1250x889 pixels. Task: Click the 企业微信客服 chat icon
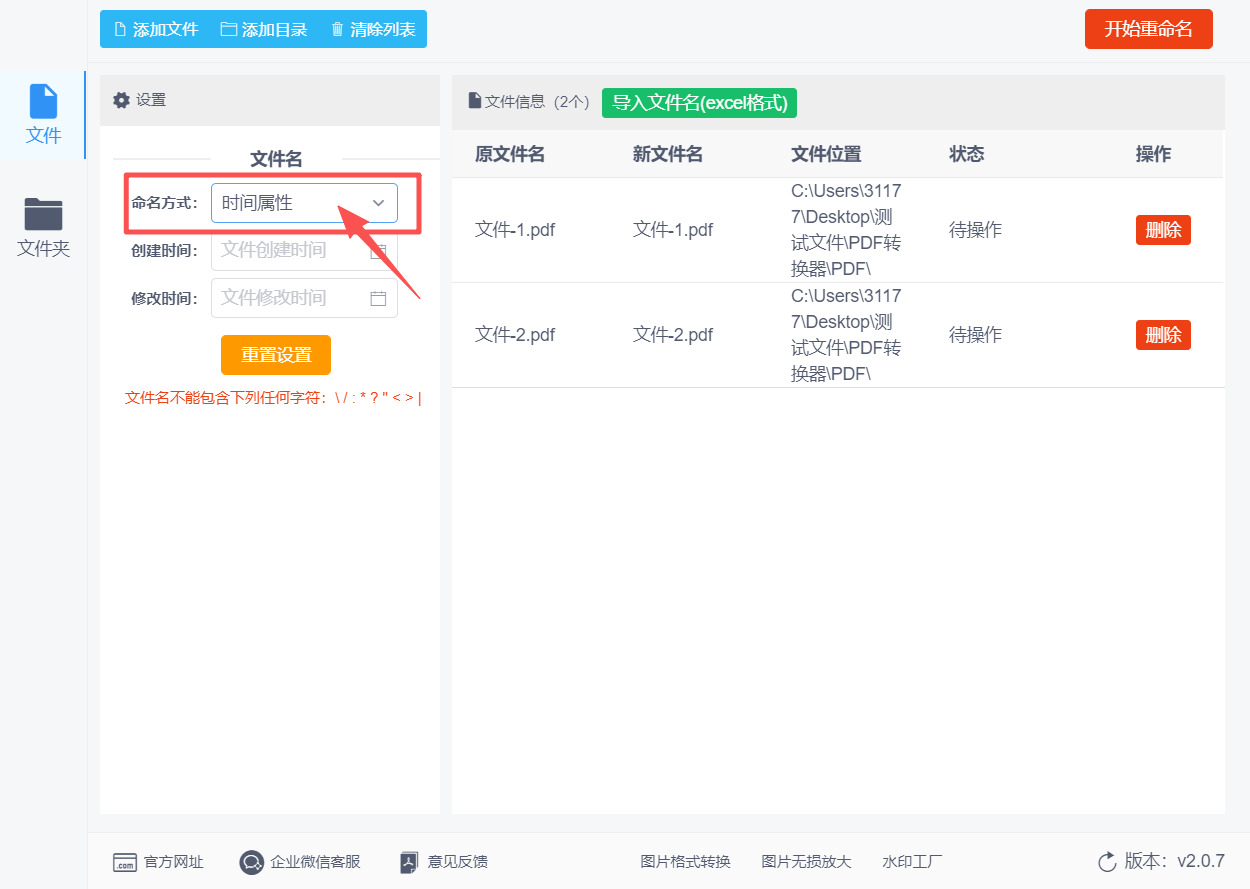point(252,862)
